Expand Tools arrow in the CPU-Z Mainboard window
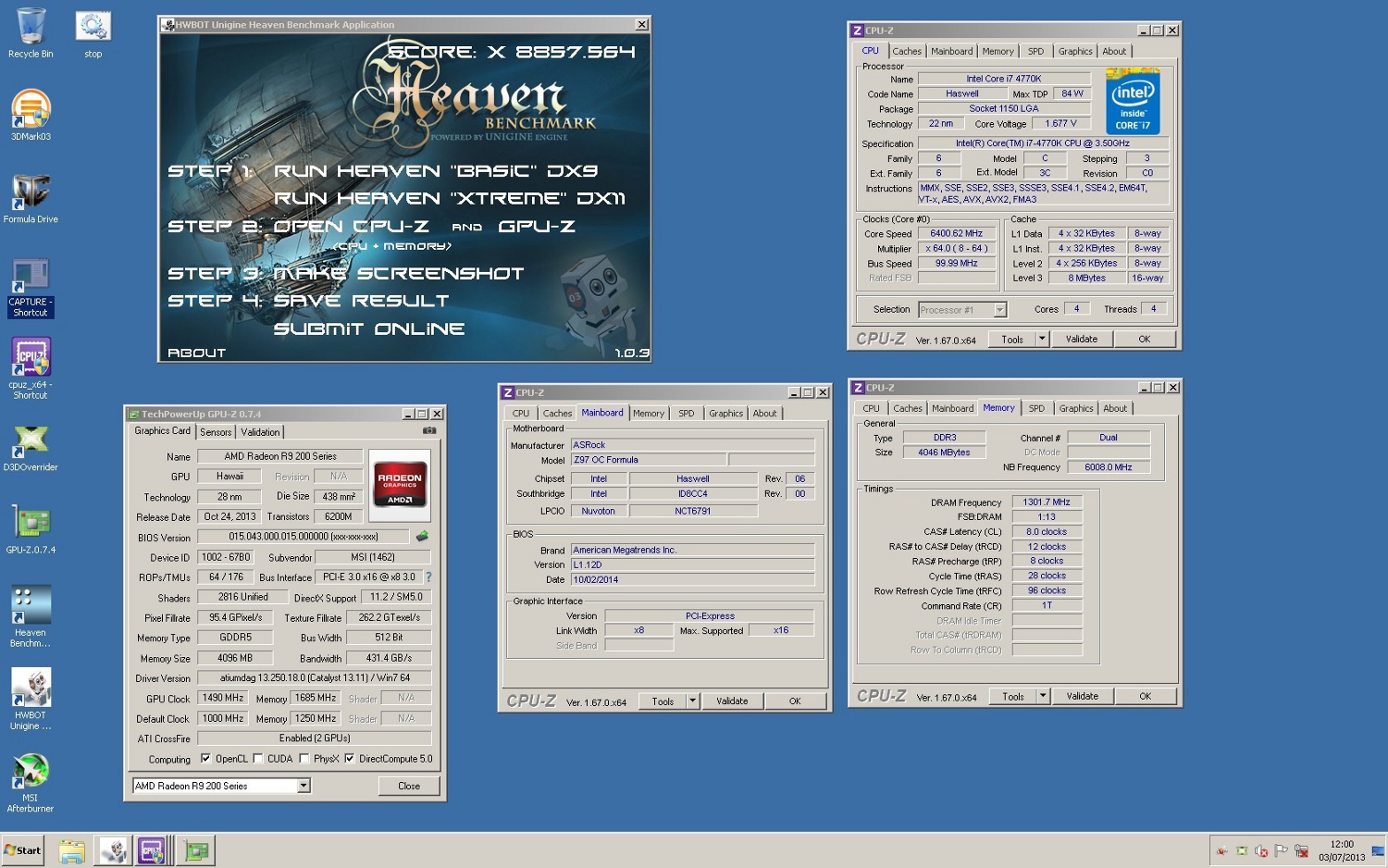The width and height of the screenshot is (1388, 868). (x=692, y=701)
